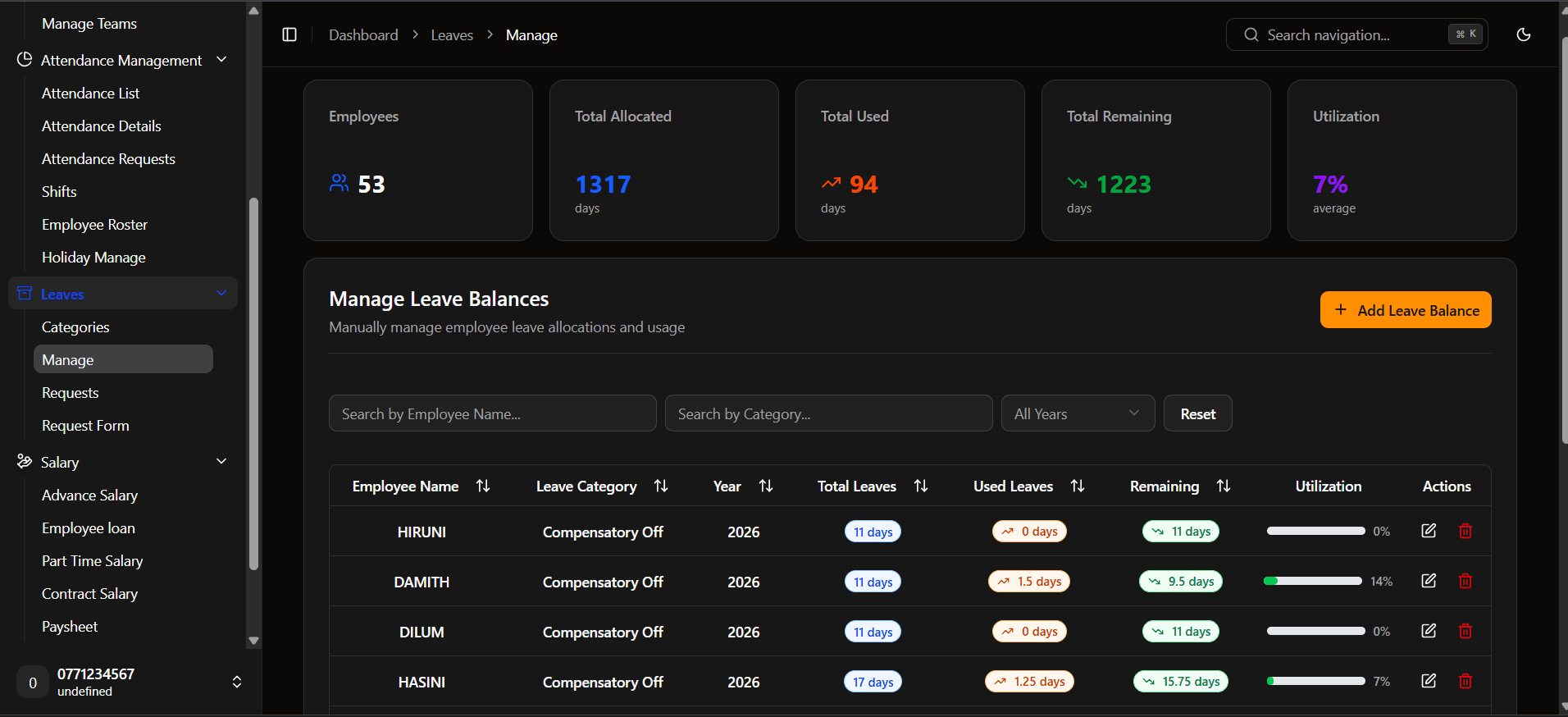This screenshot has height=717, width=1568.
Task: Click sidebar scrollbar up arrow
Action: click(x=253, y=11)
